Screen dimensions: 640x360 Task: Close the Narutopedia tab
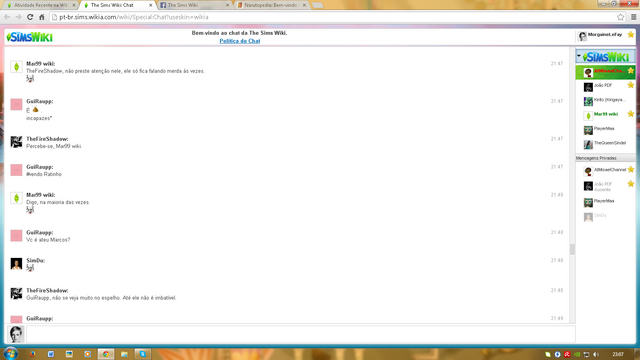(304, 5)
